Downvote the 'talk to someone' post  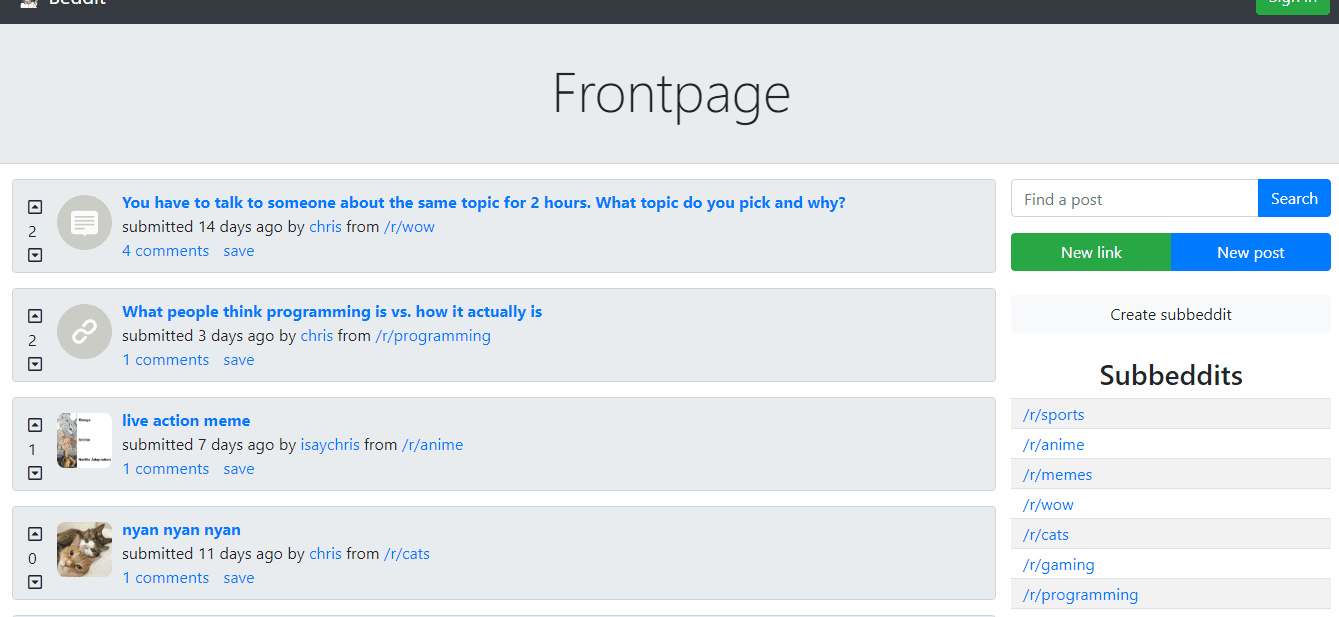pyautogui.click(x=35, y=255)
